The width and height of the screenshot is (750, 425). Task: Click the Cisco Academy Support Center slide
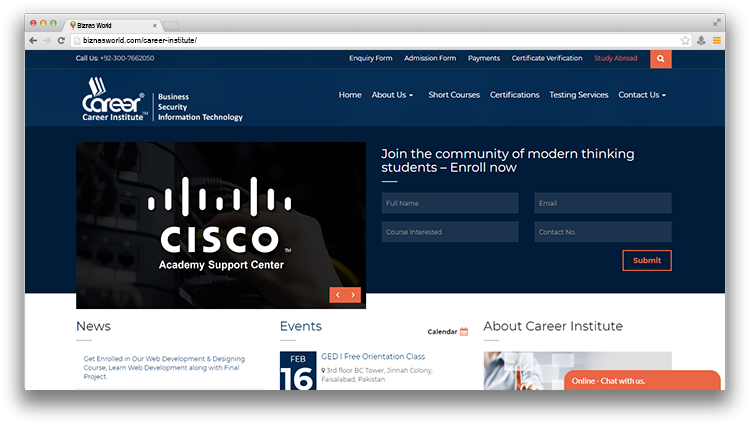pyautogui.click(x=221, y=225)
